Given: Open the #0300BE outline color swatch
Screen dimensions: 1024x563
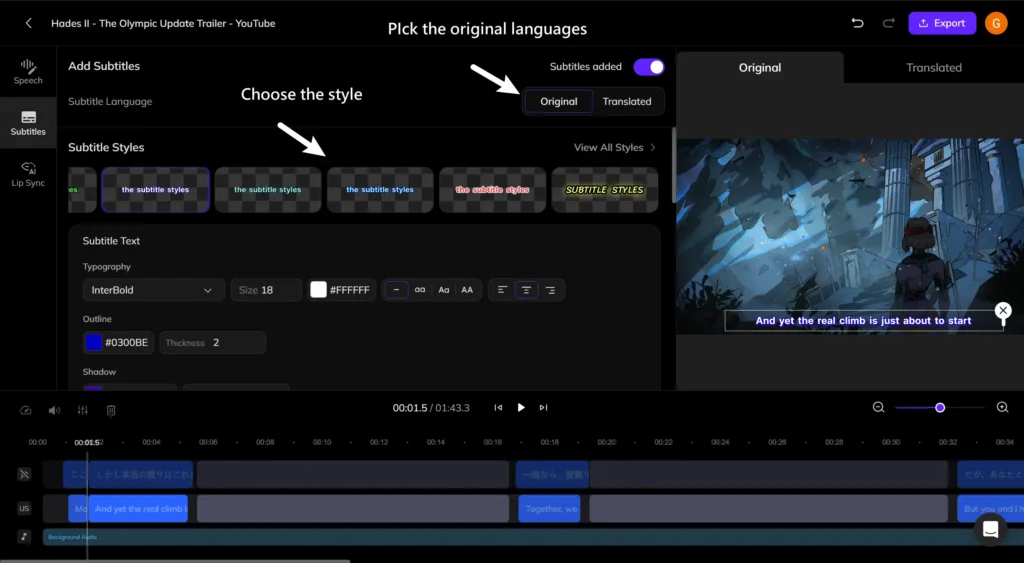Looking at the screenshot, I should pyautogui.click(x=94, y=342).
